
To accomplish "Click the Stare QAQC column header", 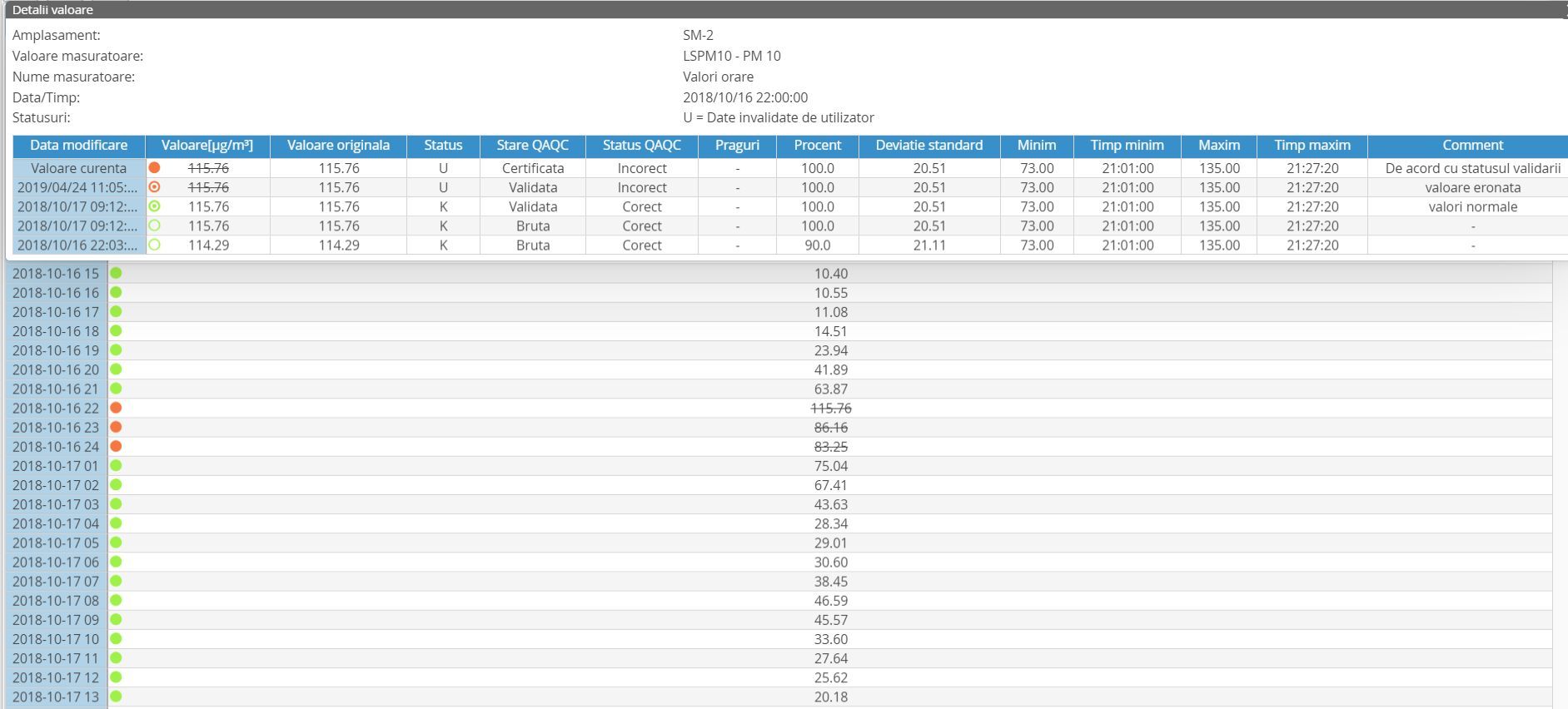I will point(532,146).
